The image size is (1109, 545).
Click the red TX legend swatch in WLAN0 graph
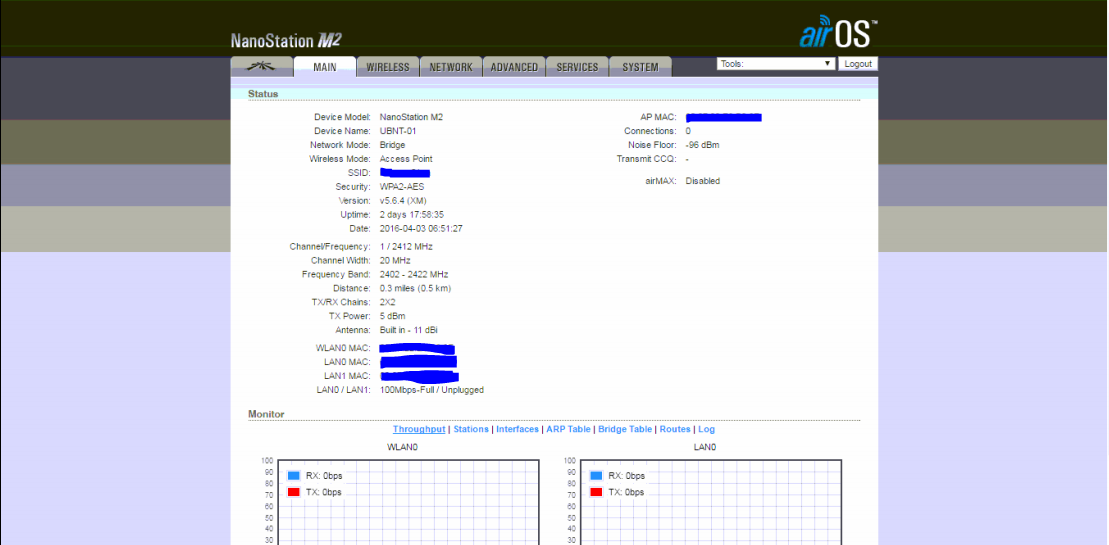pyautogui.click(x=295, y=492)
